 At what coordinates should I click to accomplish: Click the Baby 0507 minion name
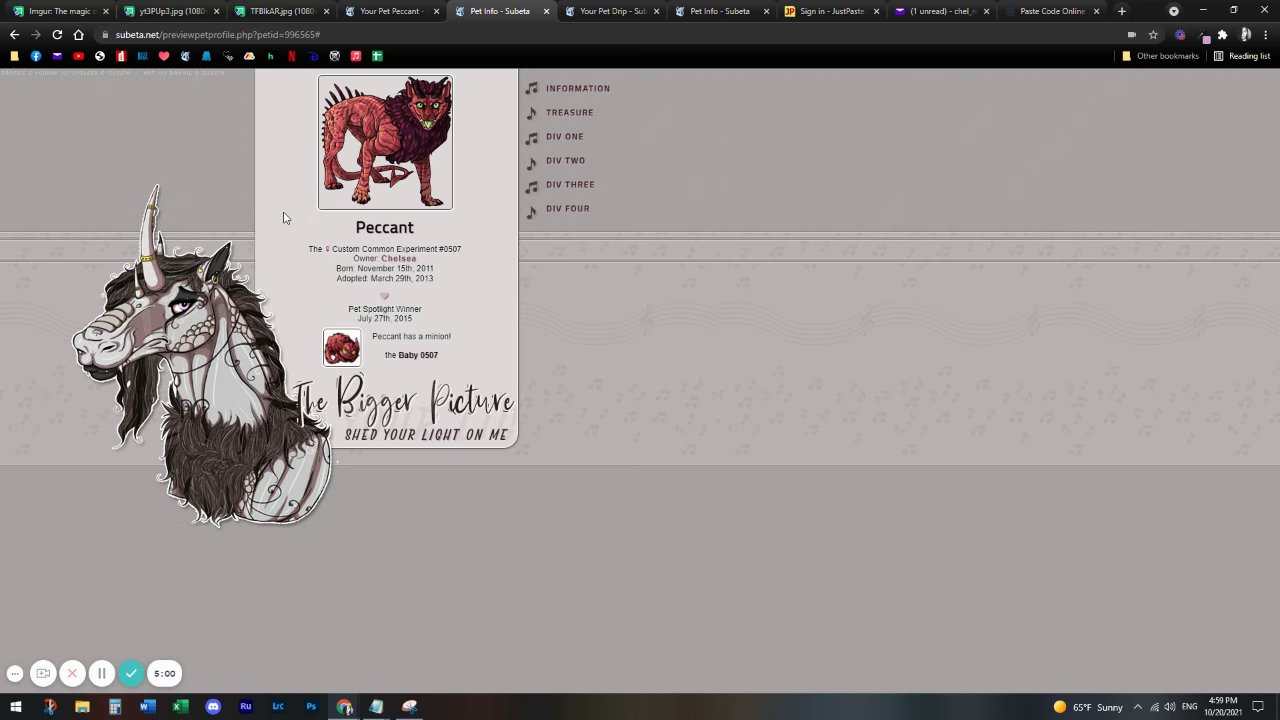(x=418, y=355)
